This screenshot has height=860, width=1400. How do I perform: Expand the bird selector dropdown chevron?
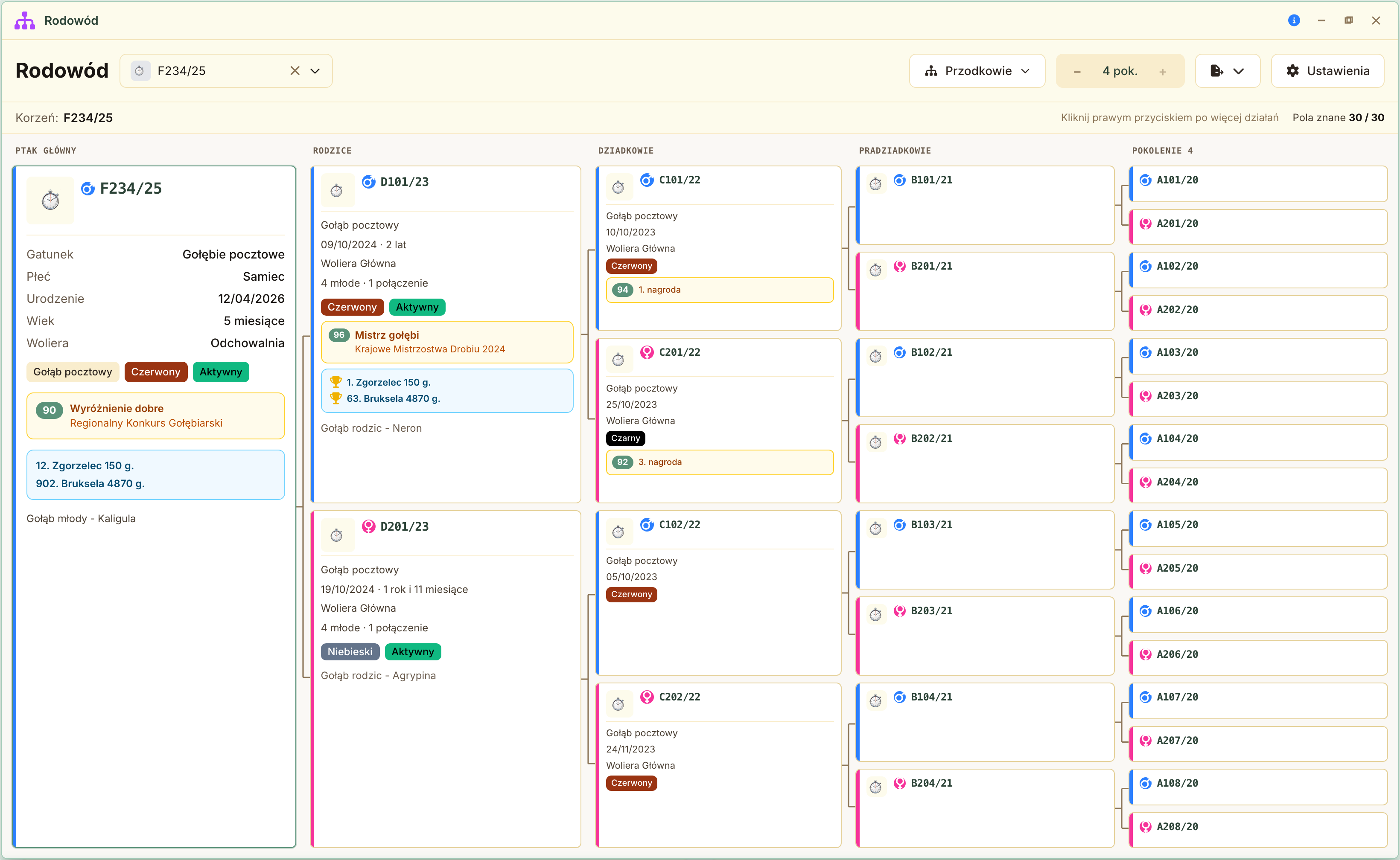pyautogui.click(x=315, y=70)
